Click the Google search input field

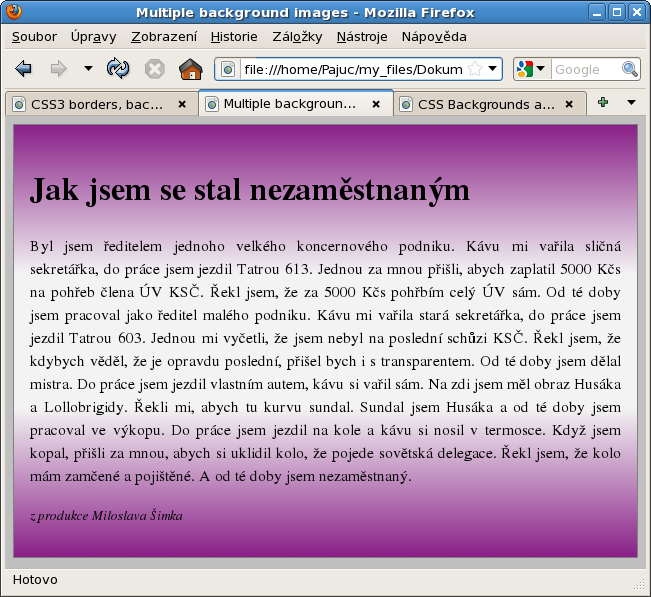585,69
